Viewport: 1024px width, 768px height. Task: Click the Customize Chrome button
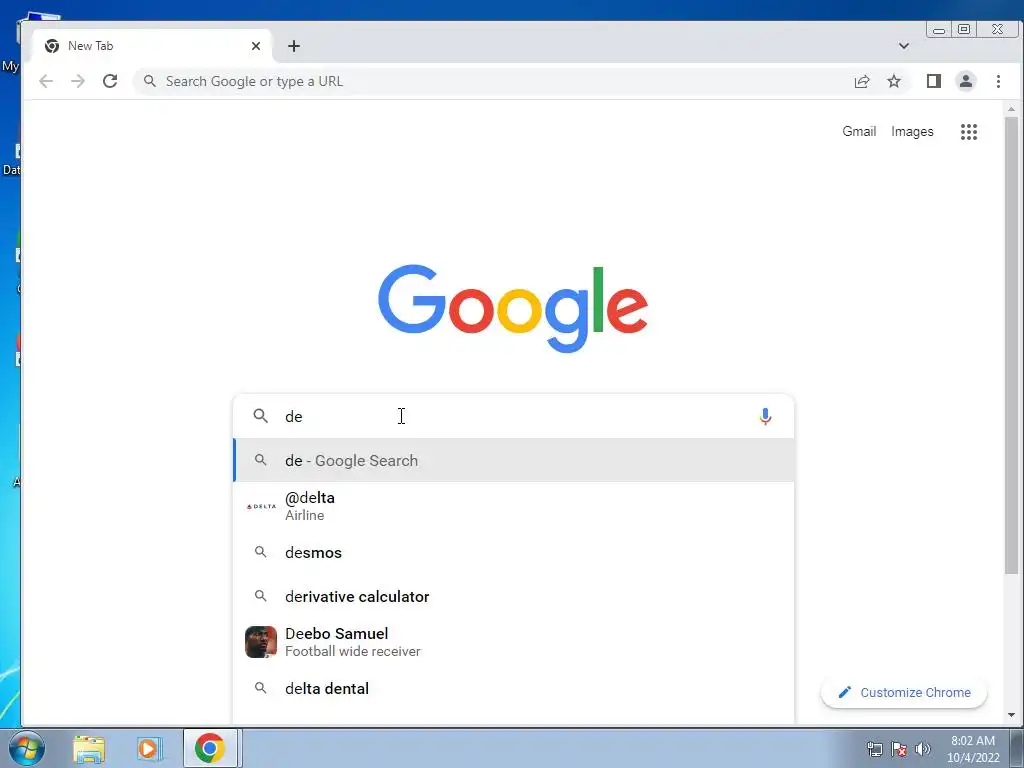(904, 692)
